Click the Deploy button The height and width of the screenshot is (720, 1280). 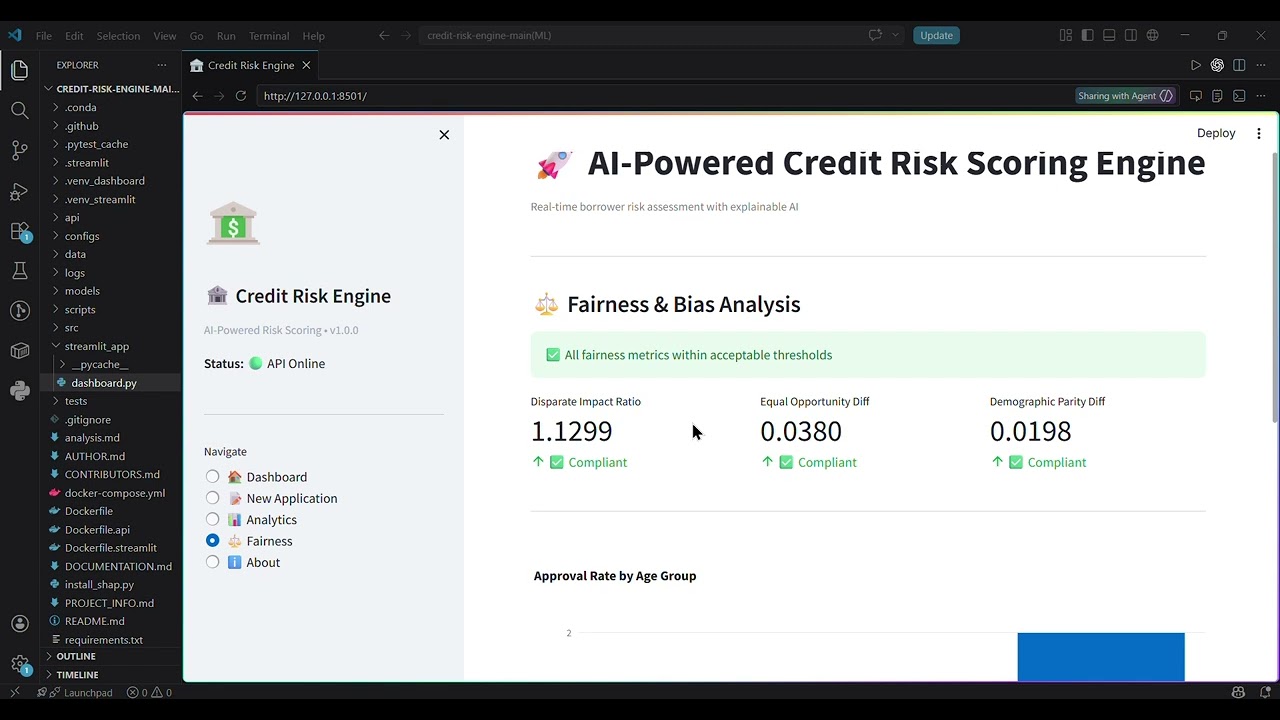pos(1216,133)
